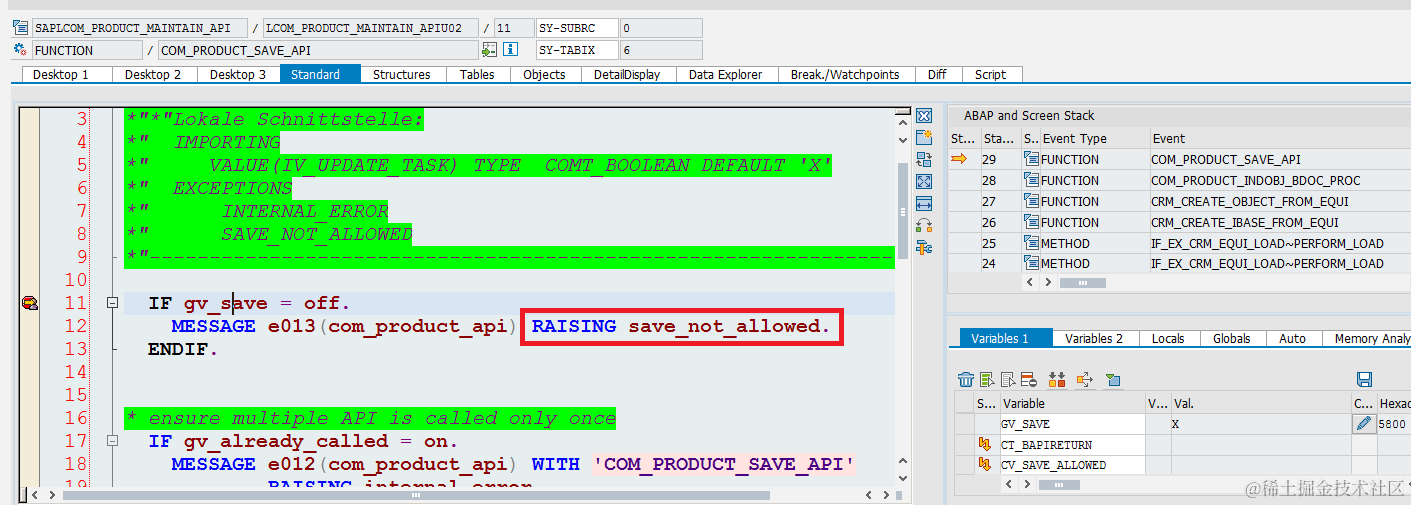
Task: Switch to Desktop 2 tab
Action: click(153, 74)
